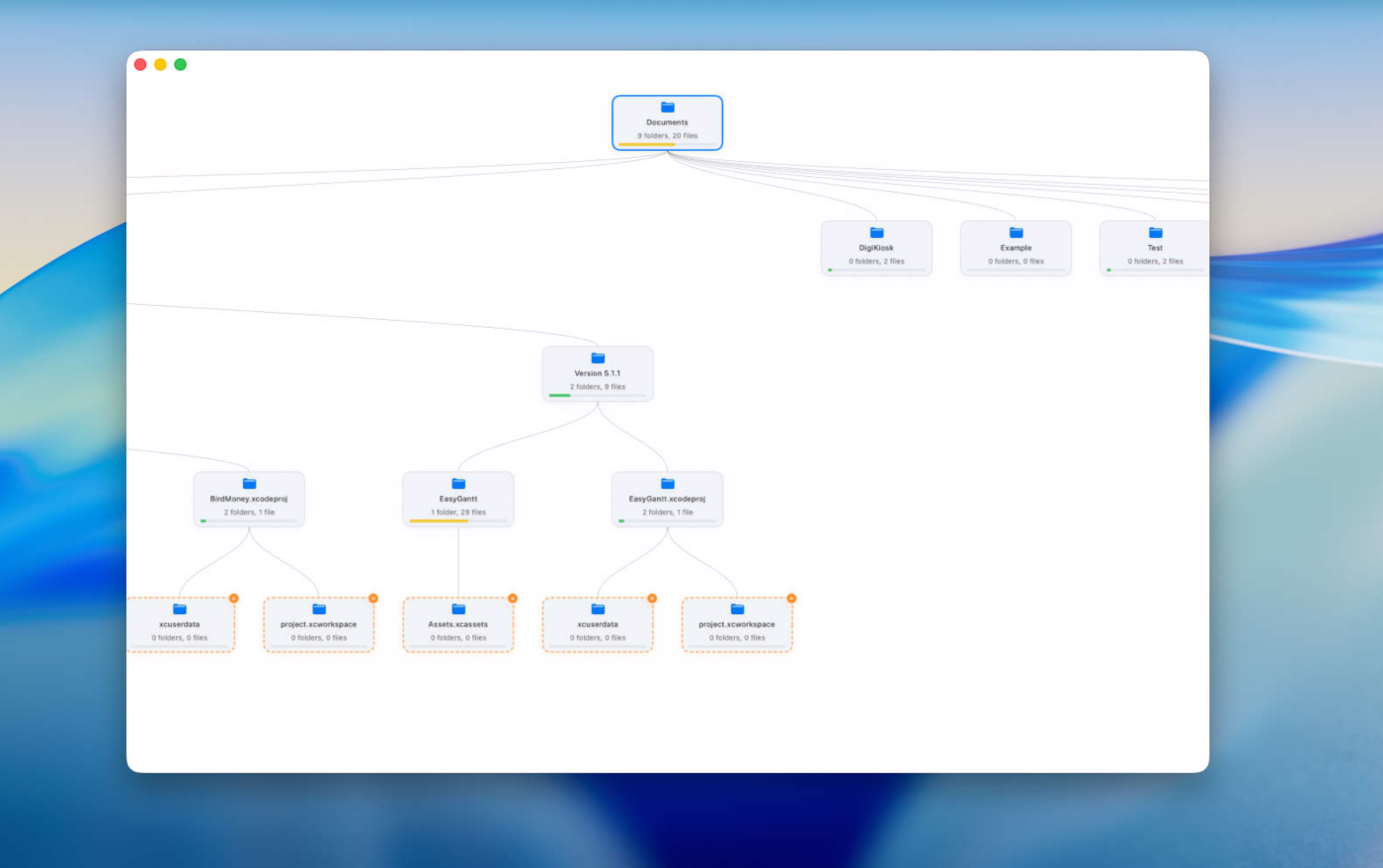Click the Example folder icon
The image size is (1383, 868).
click(x=1016, y=232)
